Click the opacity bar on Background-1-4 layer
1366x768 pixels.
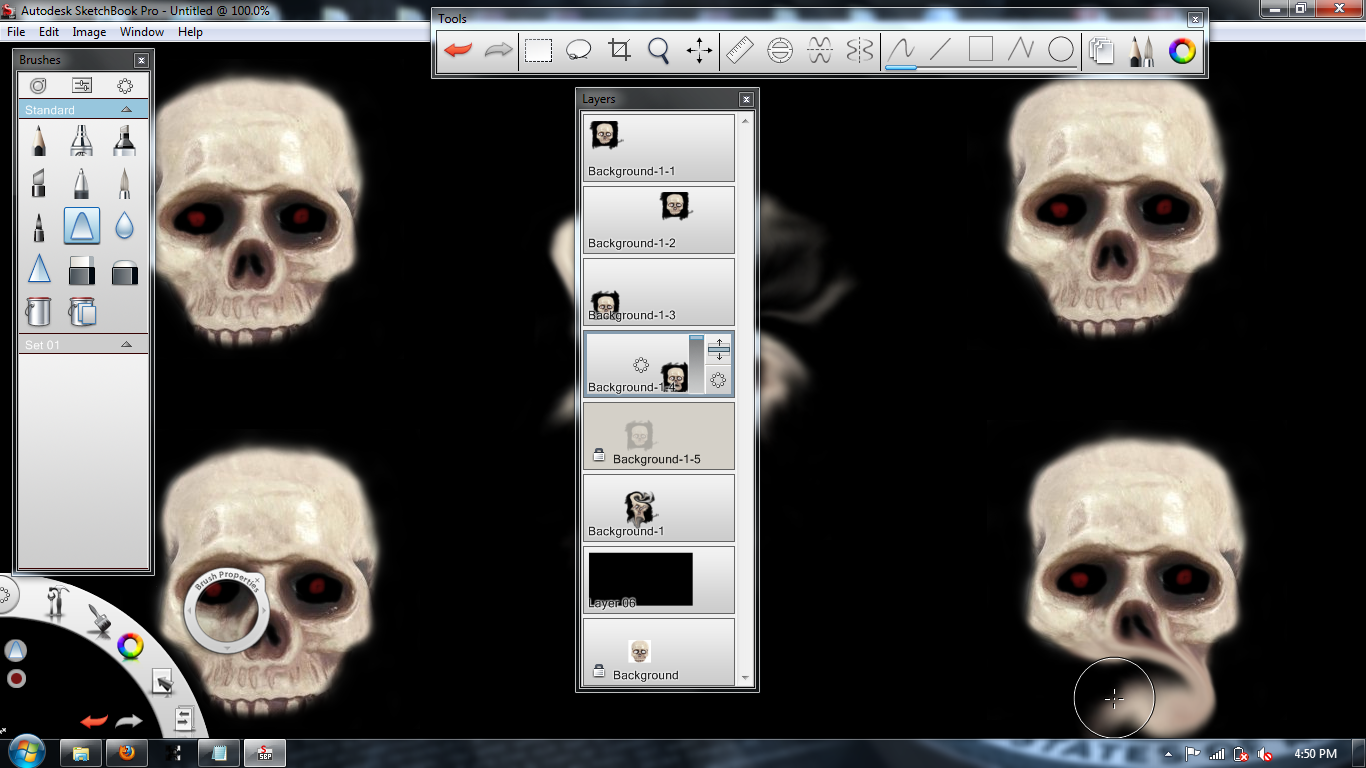[696, 364]
